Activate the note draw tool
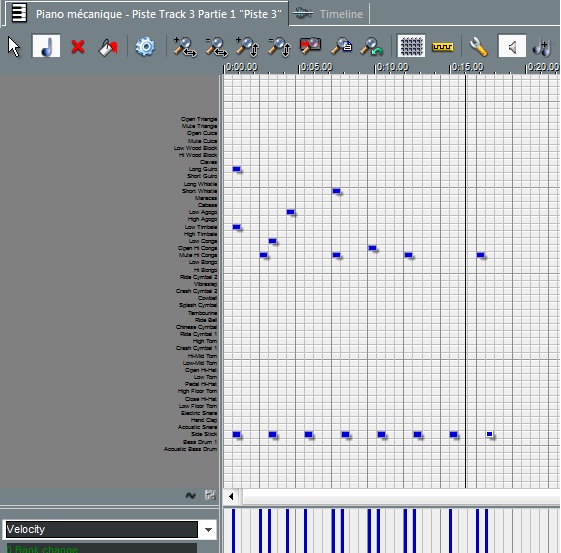The width and height of the screenshot is (561, 553). click(x=47, y=46)
